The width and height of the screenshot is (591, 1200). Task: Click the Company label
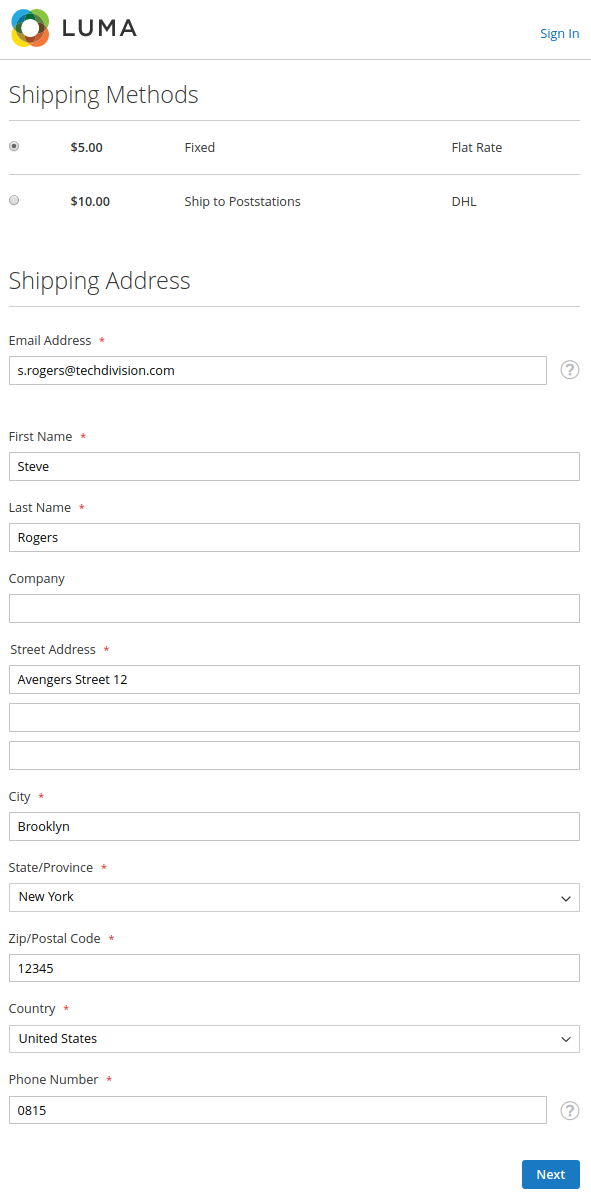(x=37, y=578)
